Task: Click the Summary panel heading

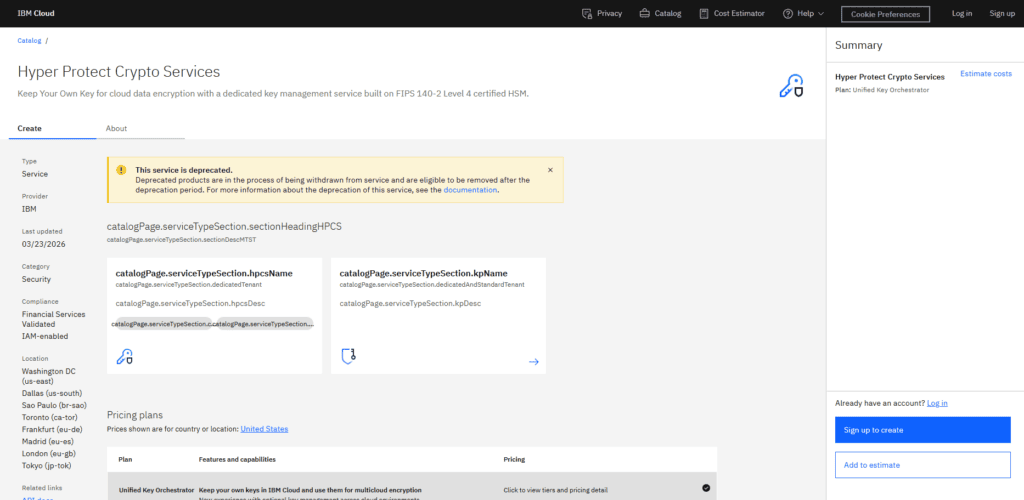Action: (x=859, y=46)
